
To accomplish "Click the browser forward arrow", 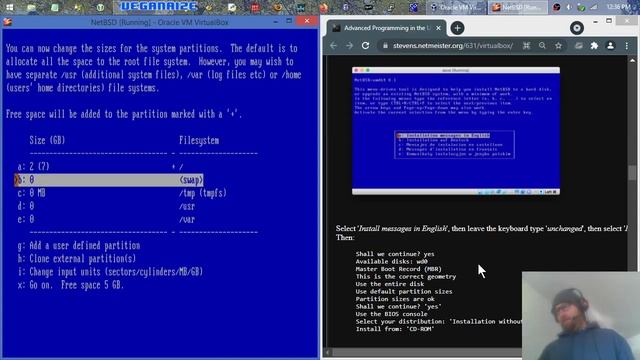I will coord(349,46).
